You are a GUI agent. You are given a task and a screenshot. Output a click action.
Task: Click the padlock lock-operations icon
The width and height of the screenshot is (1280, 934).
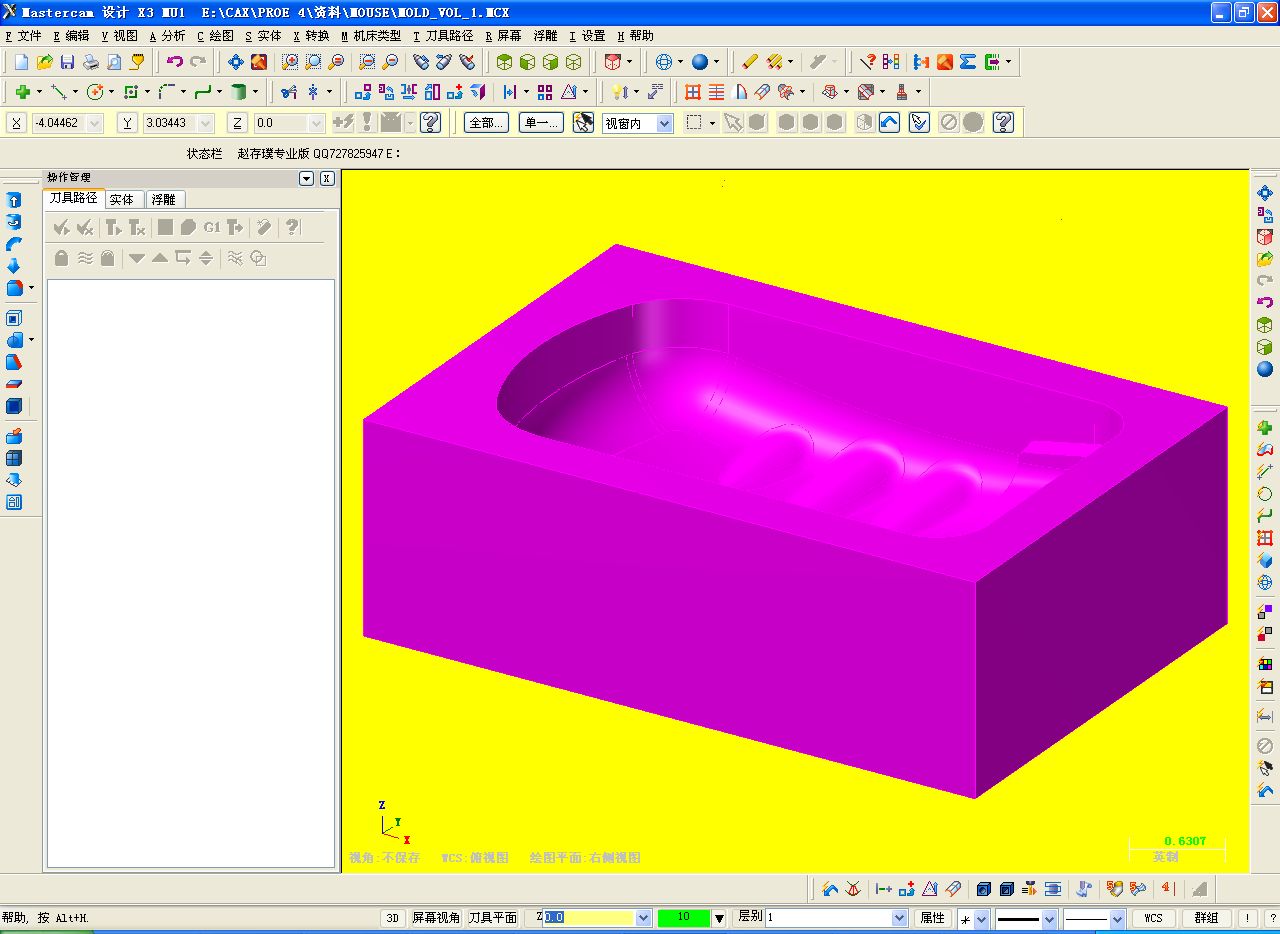coord(62,258)
